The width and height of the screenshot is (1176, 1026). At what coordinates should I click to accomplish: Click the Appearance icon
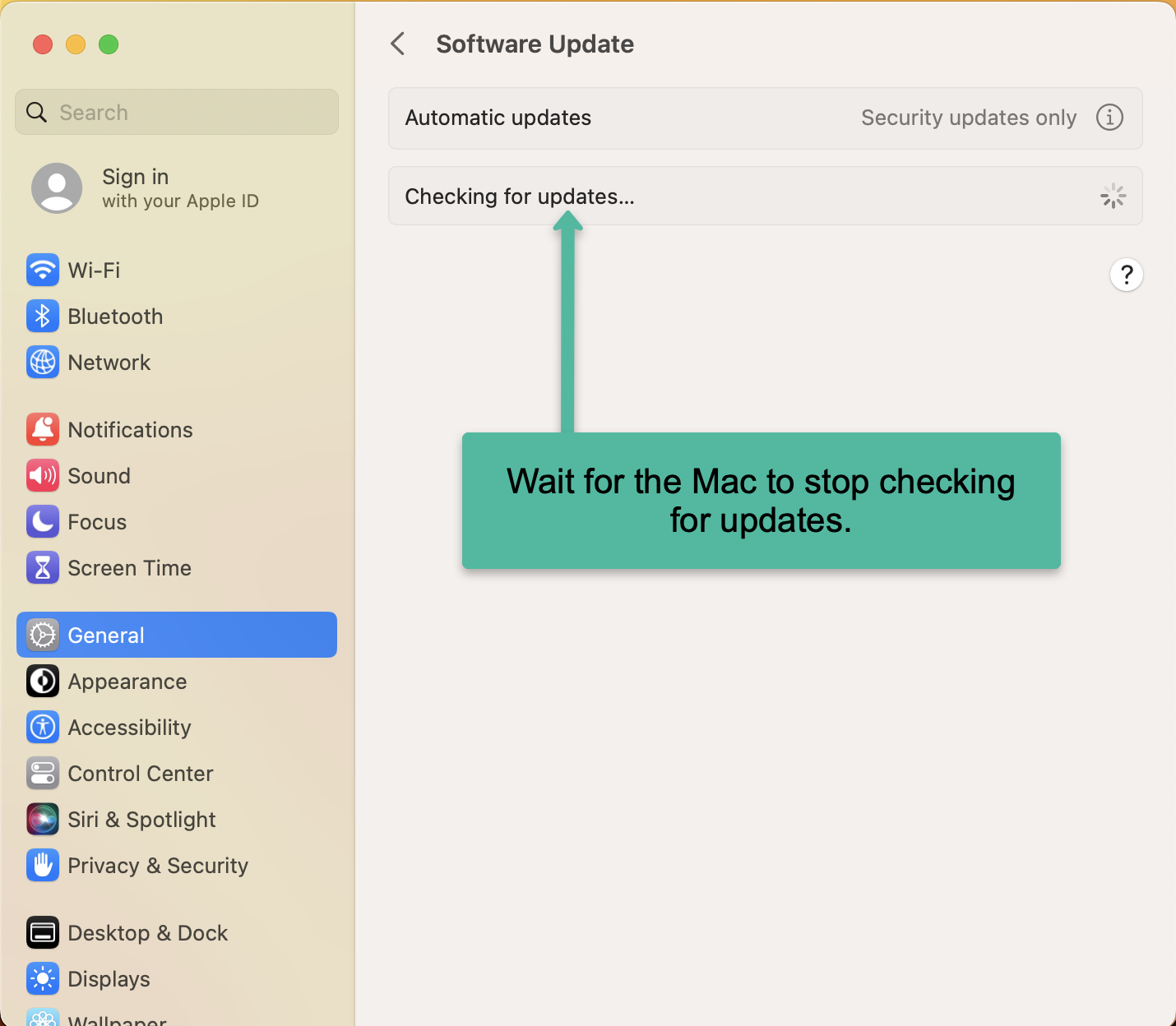coord(43,681)
